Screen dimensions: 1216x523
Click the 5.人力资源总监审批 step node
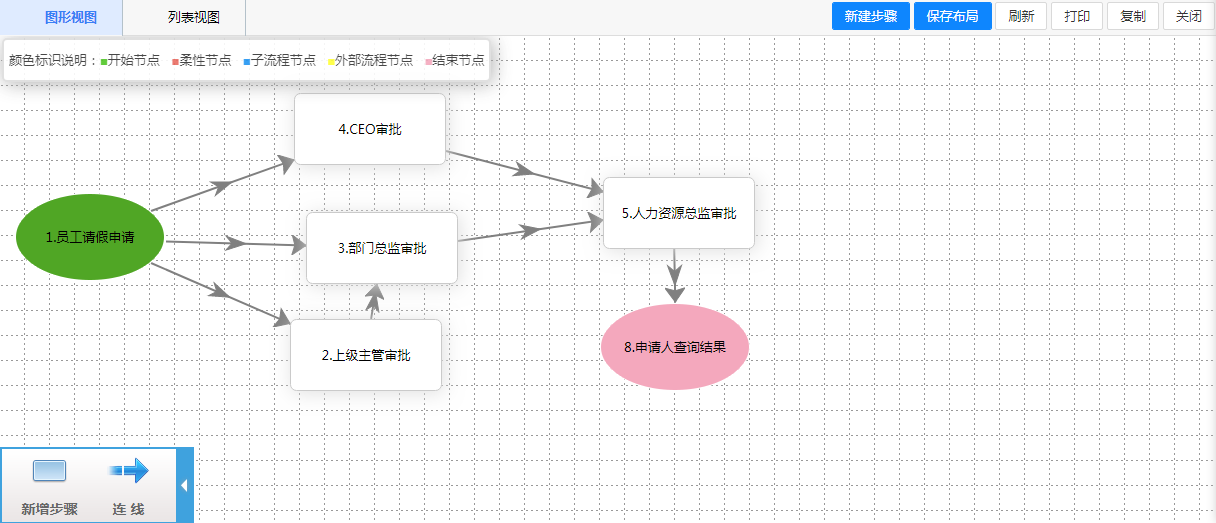click(x=678, y=213)
